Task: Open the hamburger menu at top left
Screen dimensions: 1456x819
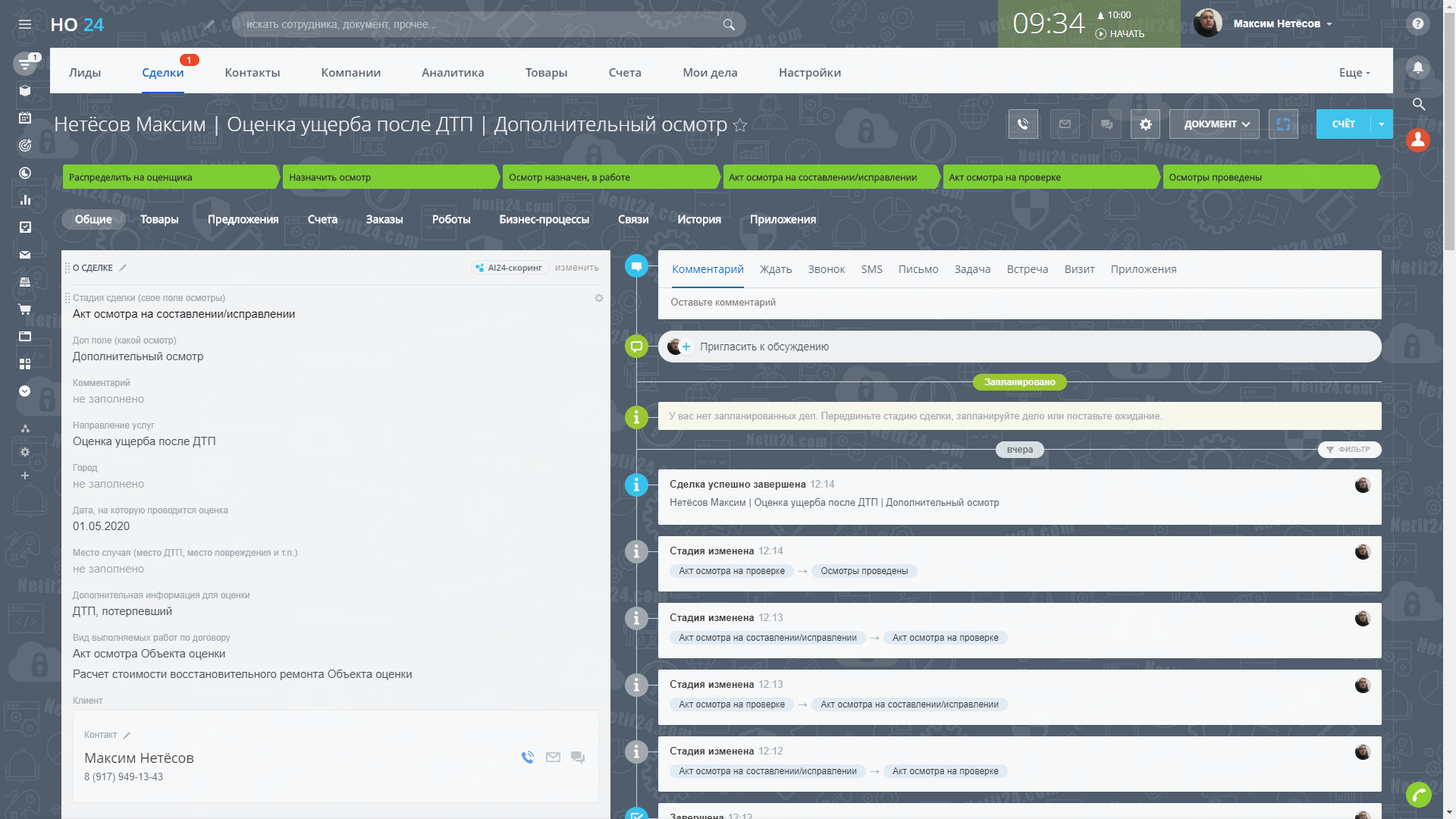Action: [x=25, y=24]
